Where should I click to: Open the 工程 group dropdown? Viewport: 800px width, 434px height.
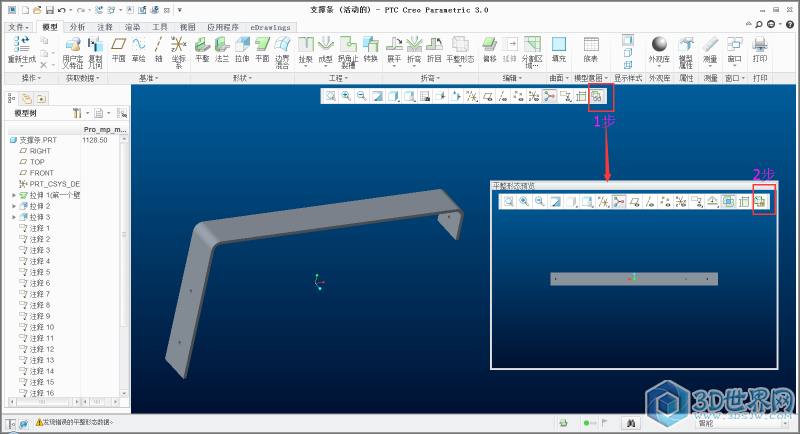pyautogui.click(x=338, y=78)
